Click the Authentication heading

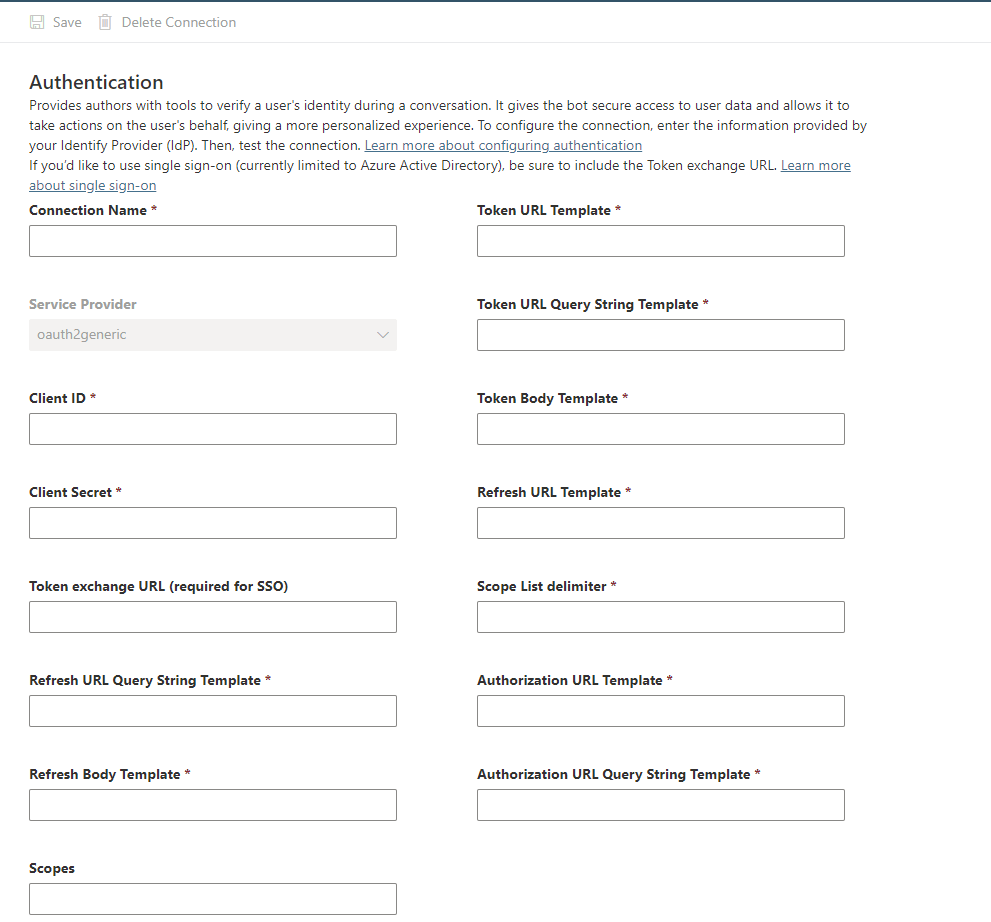tap(96, 82)
